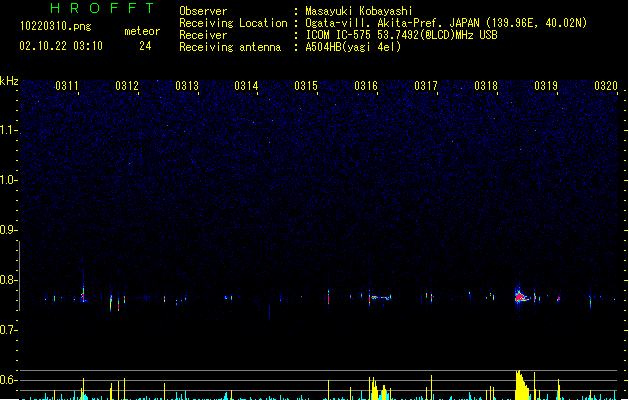Click the 0316 time marker

tap(366, 86)
